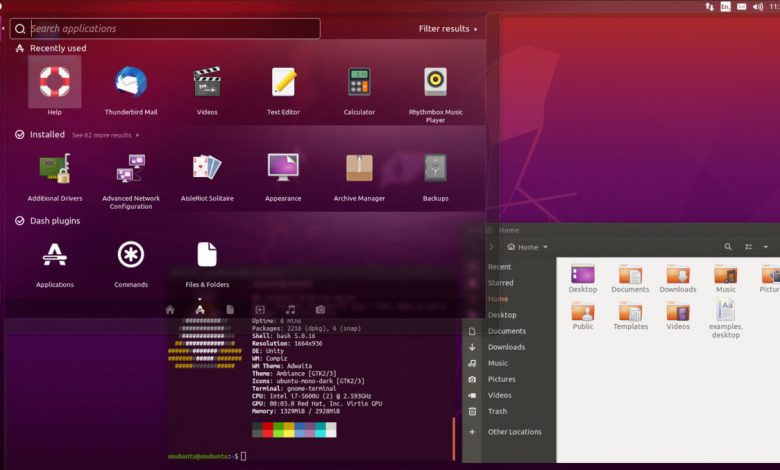Select Documents in Files sidebar
Image resolution: width=780 pixels, height=470 pixels.
click(x=506, y=331)
